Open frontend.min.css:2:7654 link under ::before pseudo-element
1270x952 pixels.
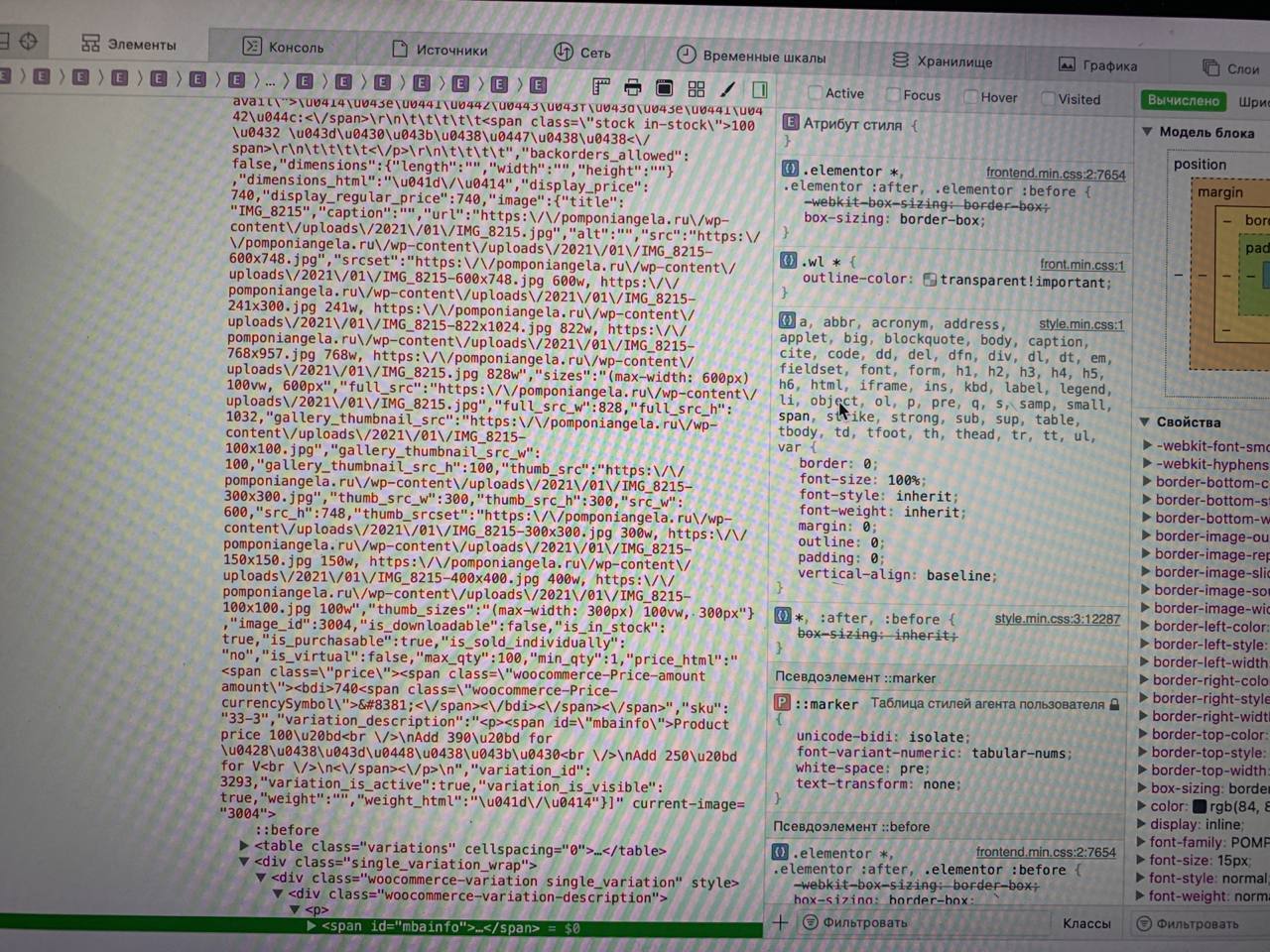(x=1046, y=852)
